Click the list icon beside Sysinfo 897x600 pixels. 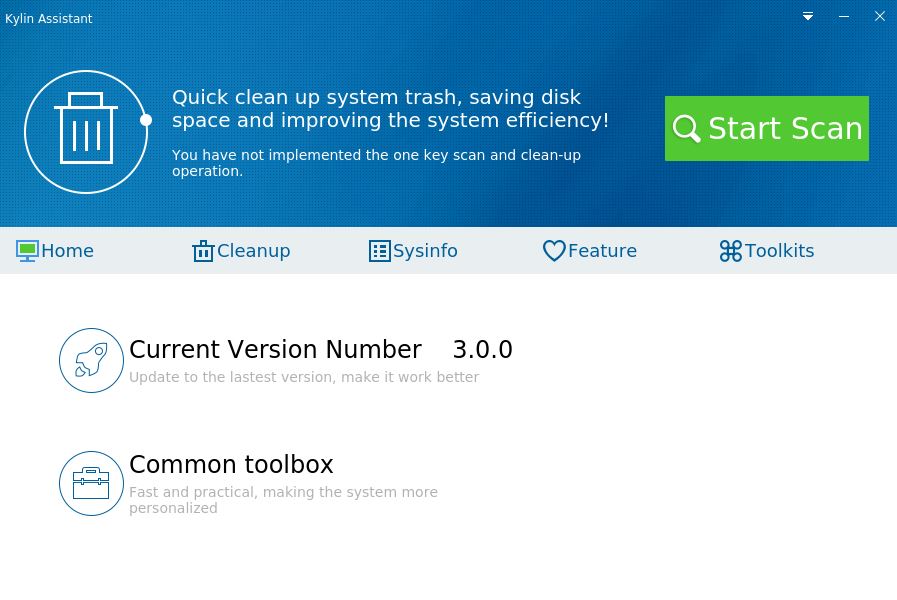tap(380, 251)
